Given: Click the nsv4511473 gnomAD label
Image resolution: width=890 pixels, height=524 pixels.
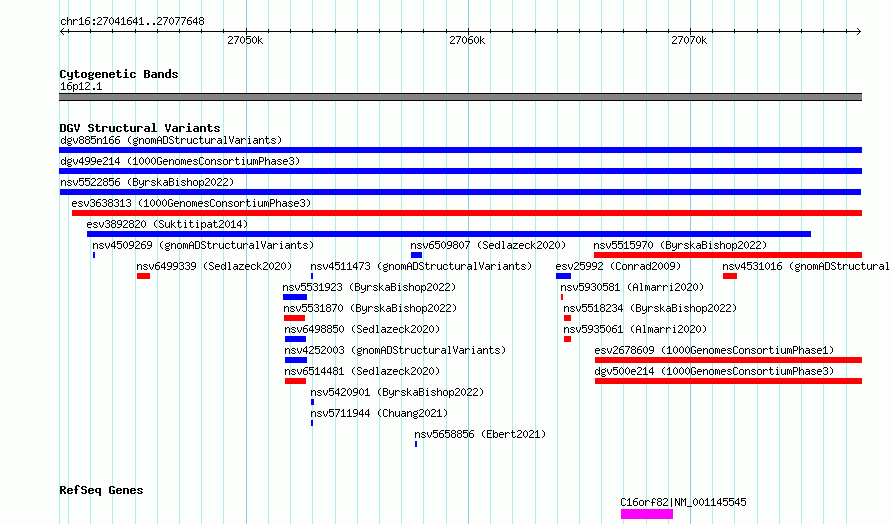Looking at the screenshot, I should click(421, 266).
